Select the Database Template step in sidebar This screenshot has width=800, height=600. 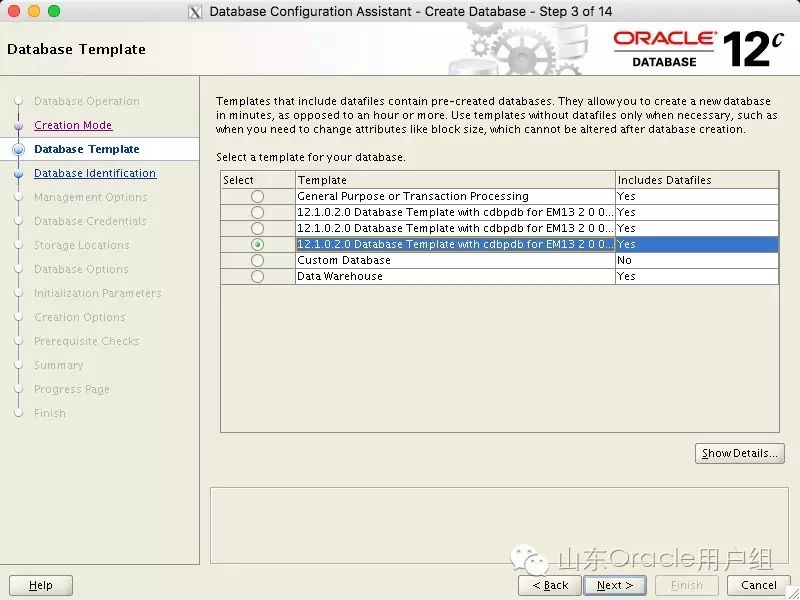tap(87, 149)
